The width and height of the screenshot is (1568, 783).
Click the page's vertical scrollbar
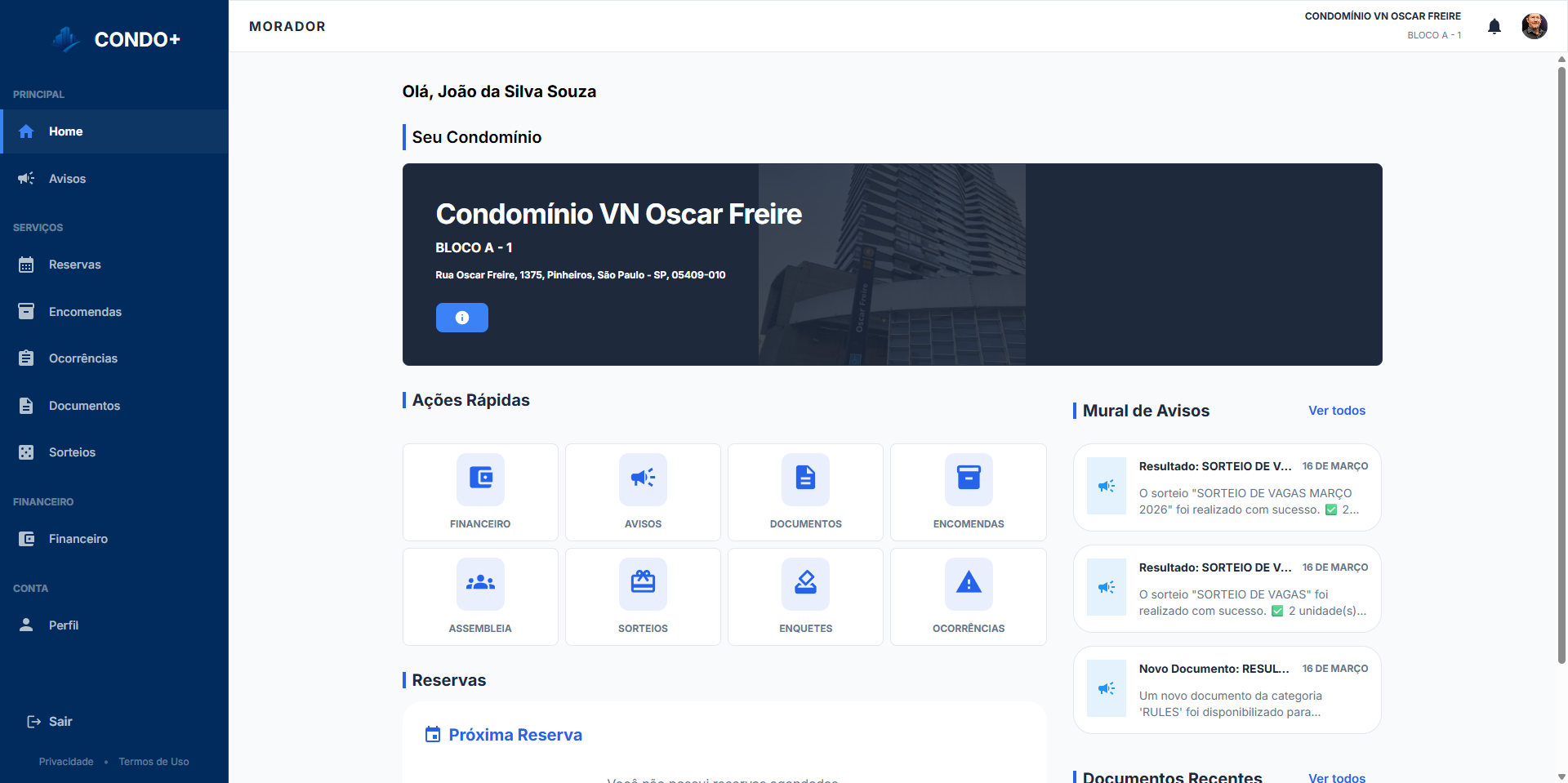(1561, 359)
